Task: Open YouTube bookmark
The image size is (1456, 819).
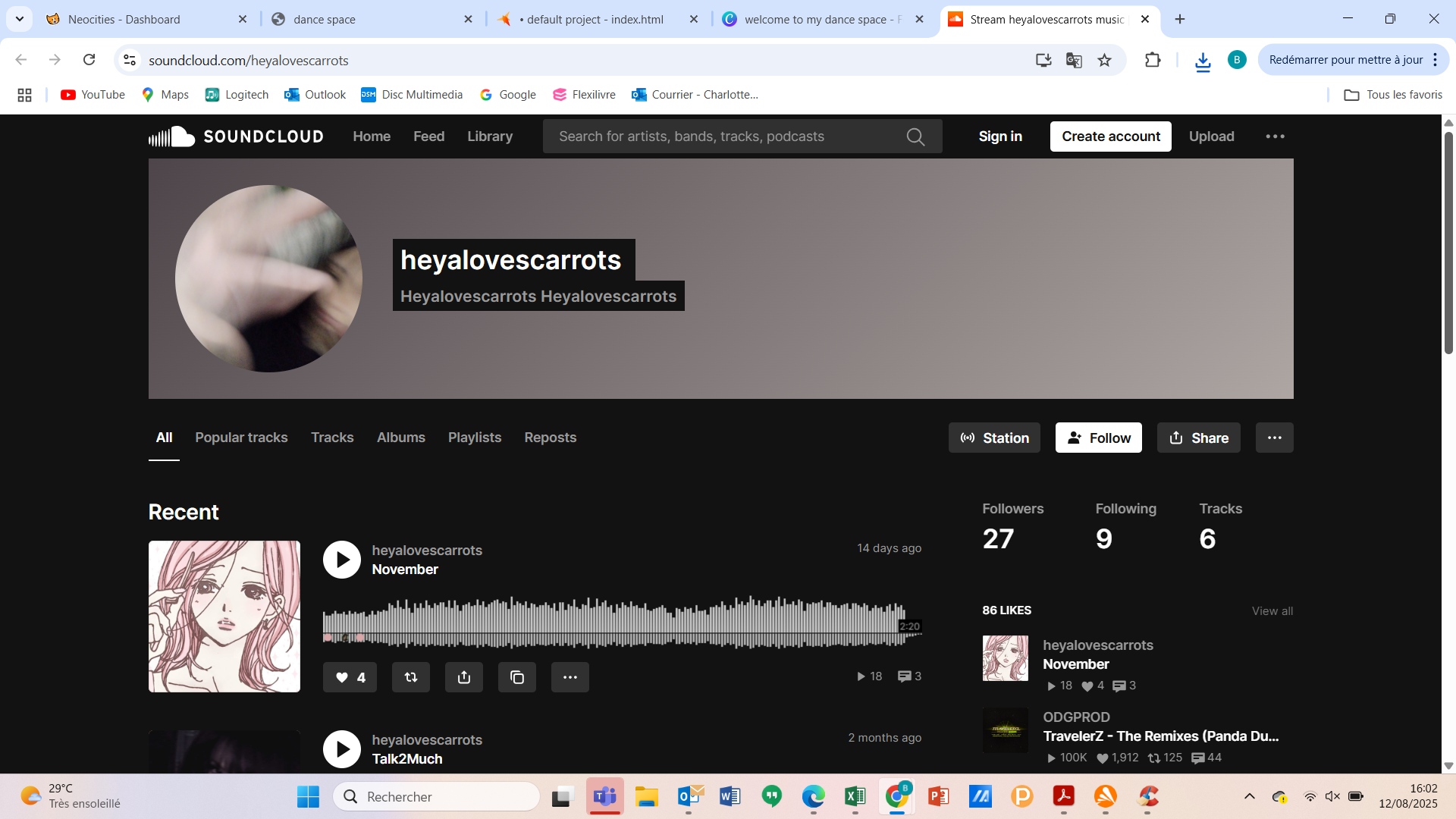Action: click(93, 95)
